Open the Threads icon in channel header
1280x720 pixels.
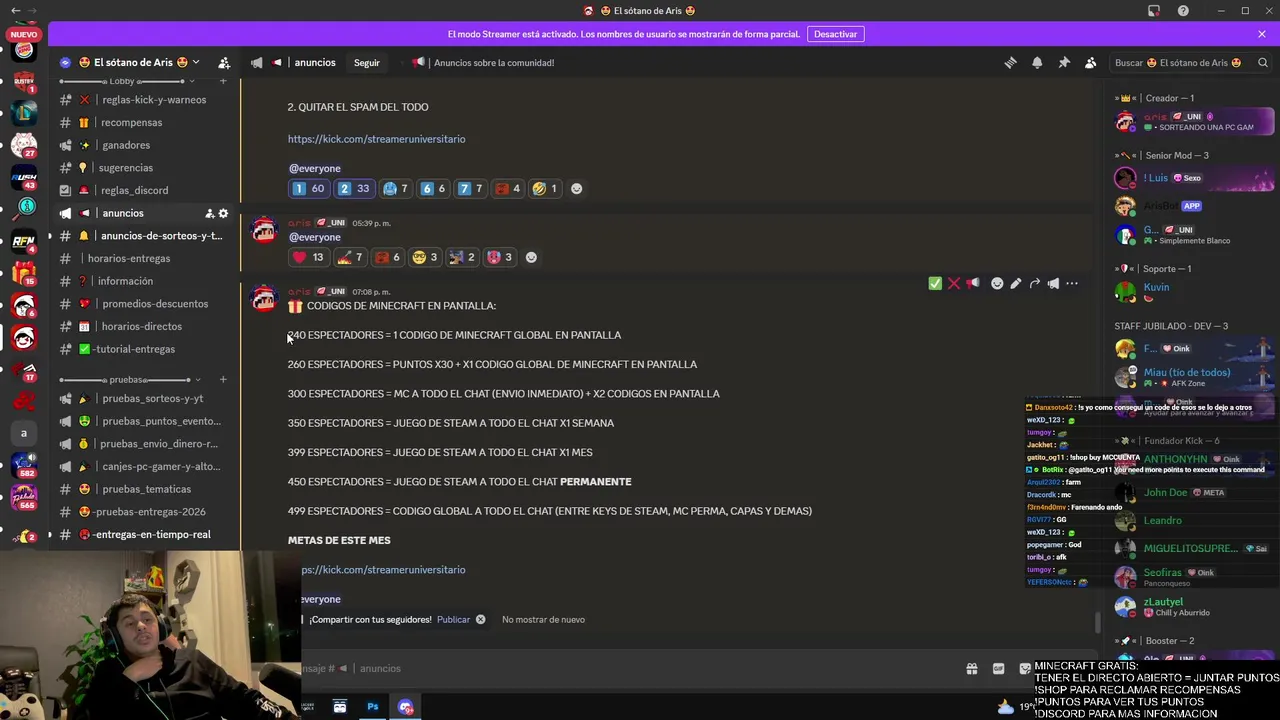pyautogui.click(x=1010, y=62)
